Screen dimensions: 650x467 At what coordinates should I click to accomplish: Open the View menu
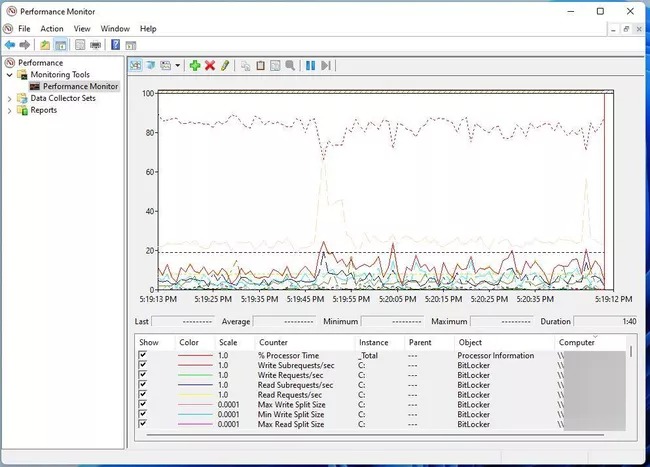click(82, 29)
